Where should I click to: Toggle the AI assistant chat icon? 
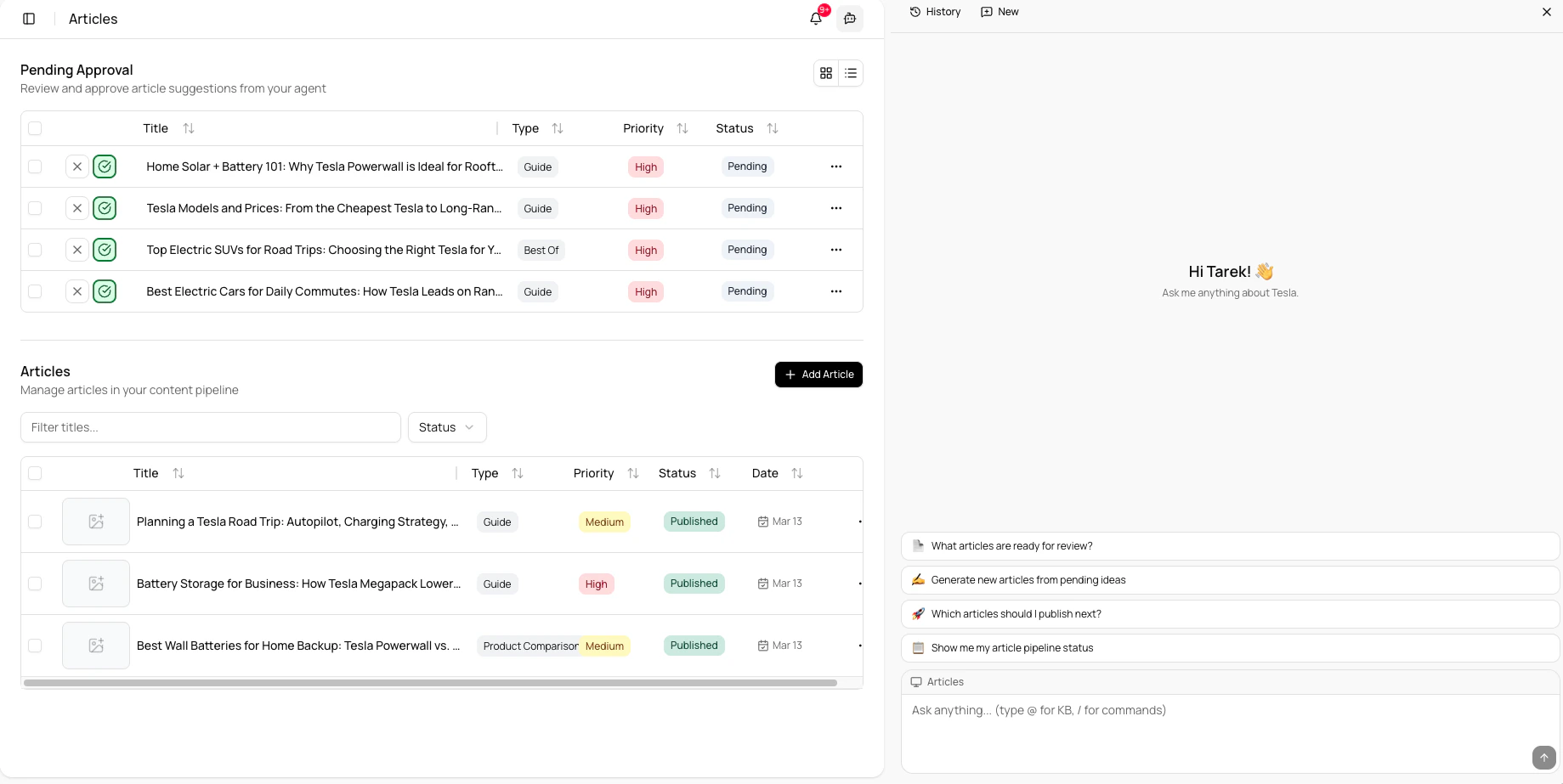(x=850, y=19)
